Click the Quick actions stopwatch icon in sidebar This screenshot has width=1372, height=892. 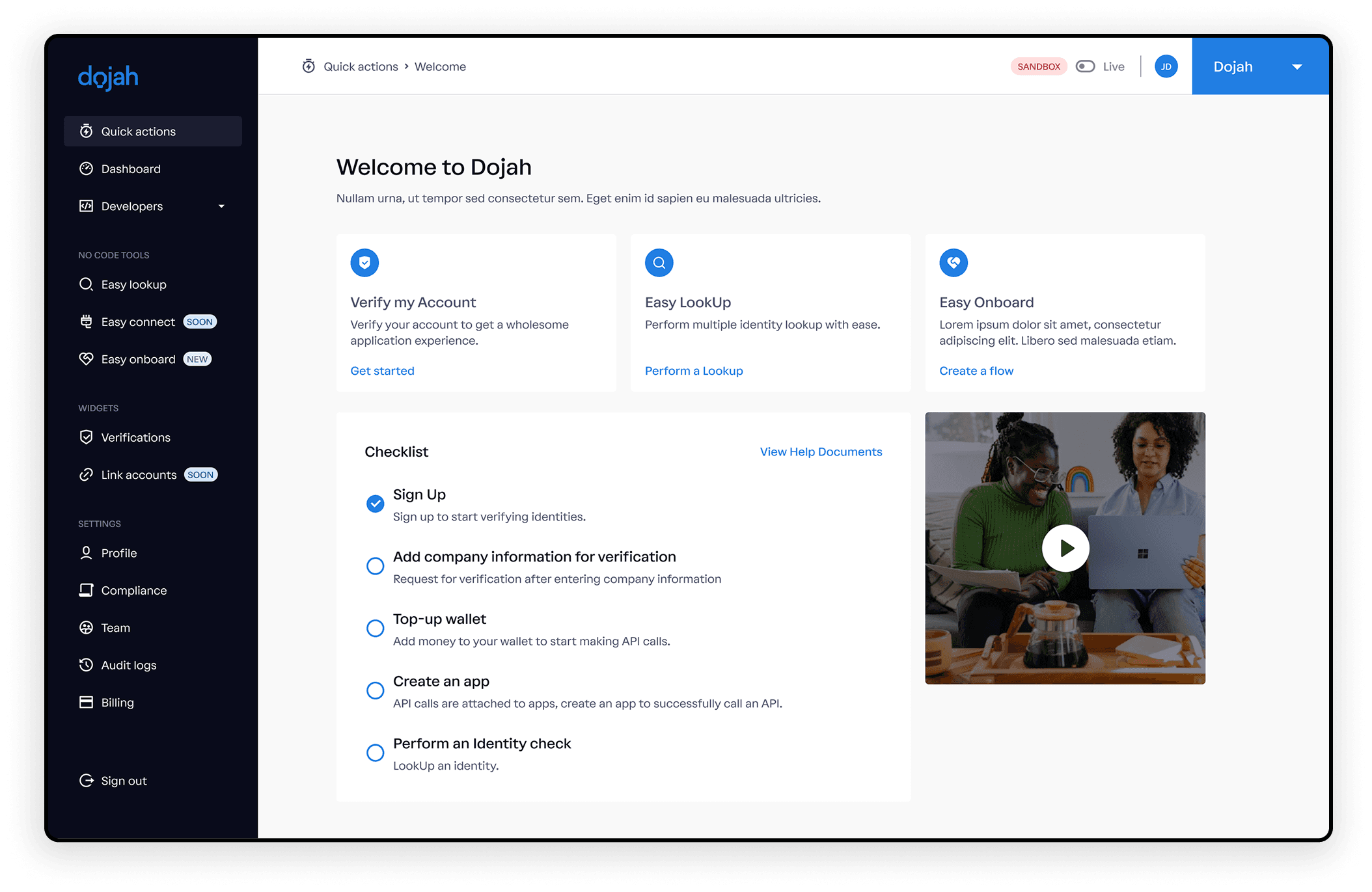(86, 131)
